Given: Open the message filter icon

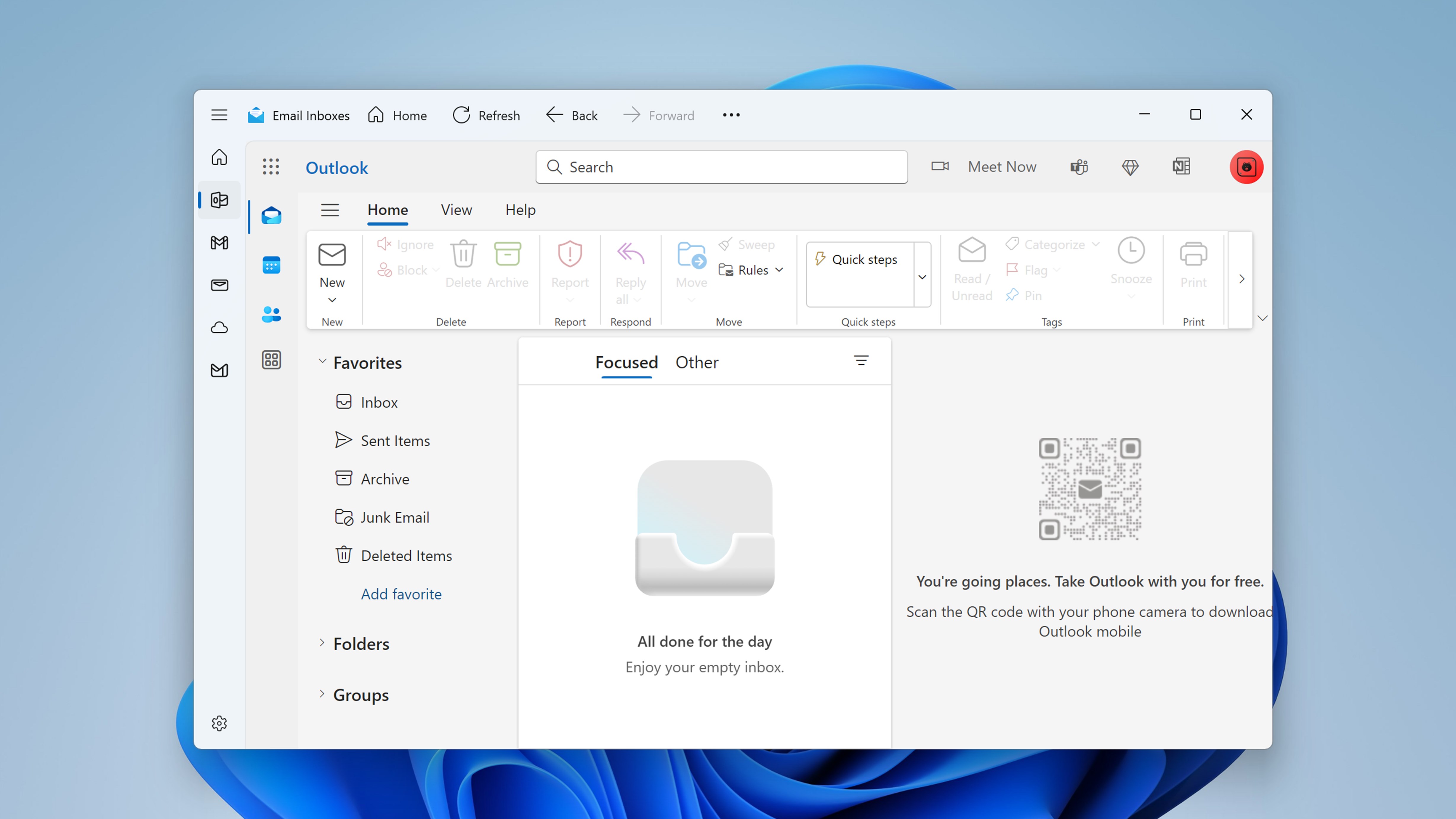Looking at the screenshot, I should point(861,360).
